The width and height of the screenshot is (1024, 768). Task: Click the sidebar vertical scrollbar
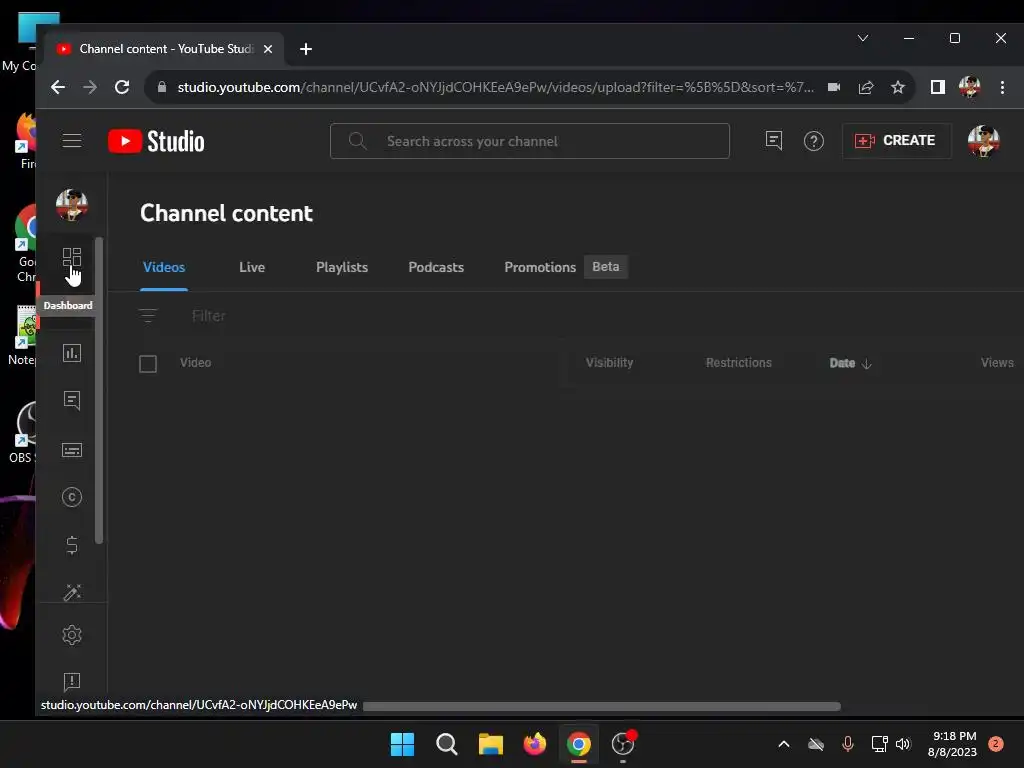pos(99,390)
